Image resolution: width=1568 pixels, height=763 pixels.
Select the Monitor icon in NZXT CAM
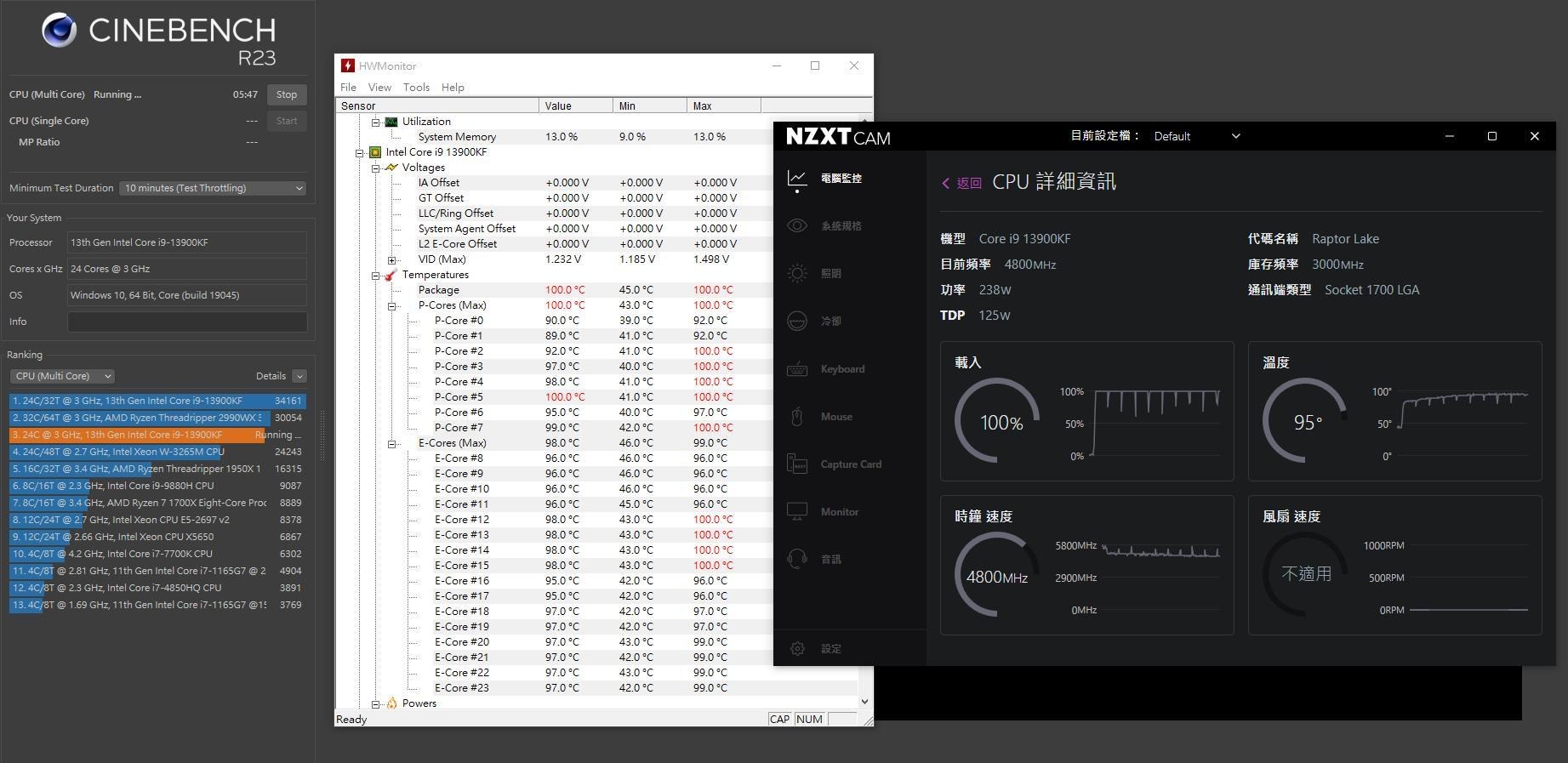(797, 512)
